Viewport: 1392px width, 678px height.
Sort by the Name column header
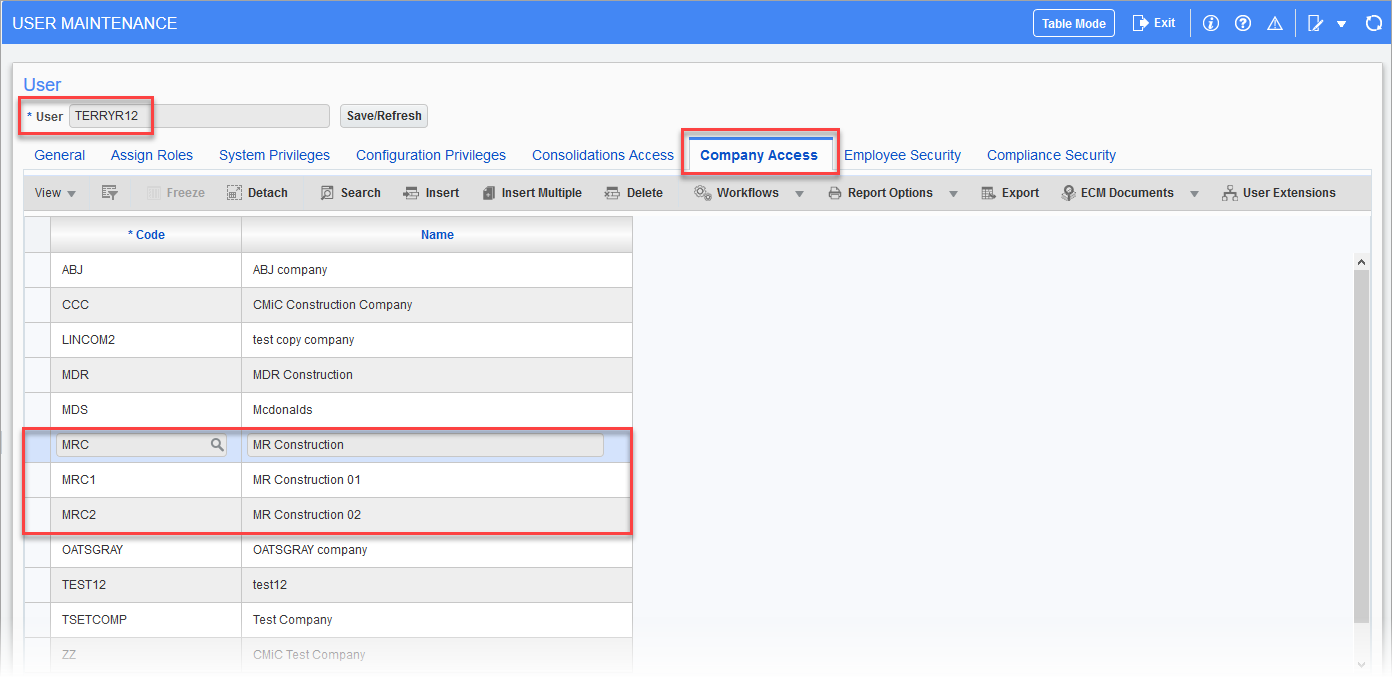[x=437, y=235]
